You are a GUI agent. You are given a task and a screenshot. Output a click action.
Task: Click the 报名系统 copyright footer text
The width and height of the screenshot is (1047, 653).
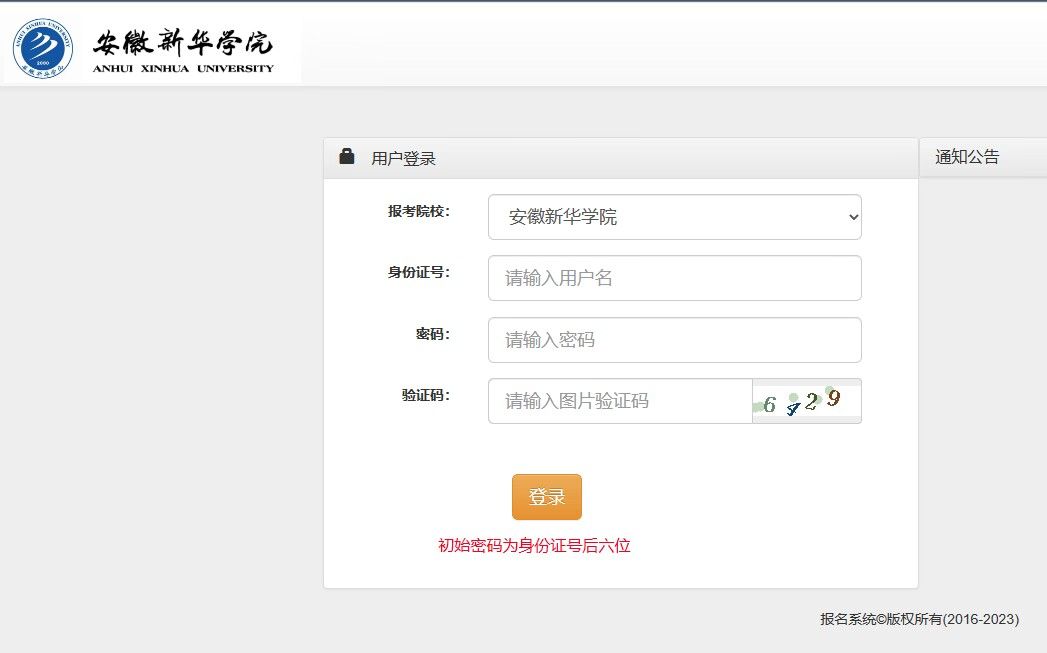point(919,620)
